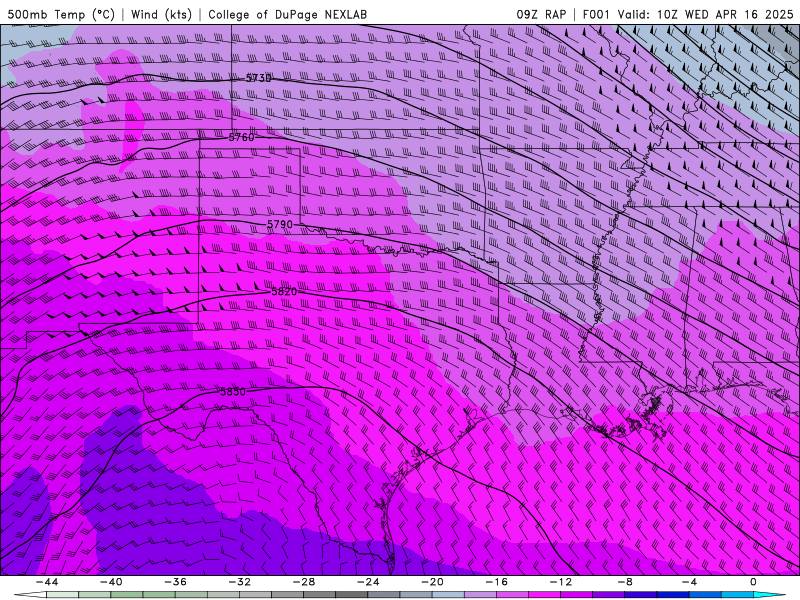
Task: Click the 0 color scale label
Action: pyautogui.click(x=753, y=582)
